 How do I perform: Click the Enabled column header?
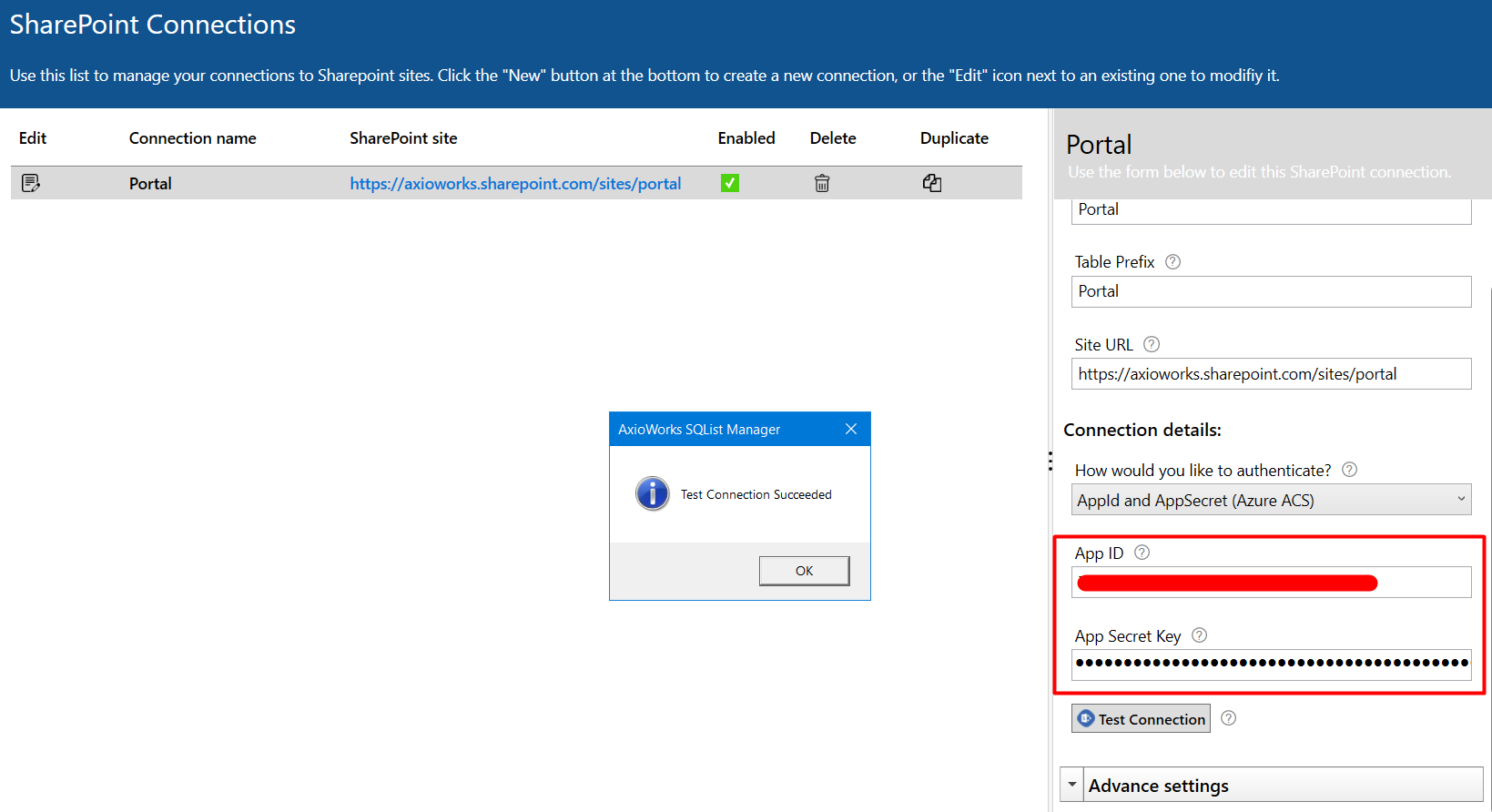tap(746, 138)
